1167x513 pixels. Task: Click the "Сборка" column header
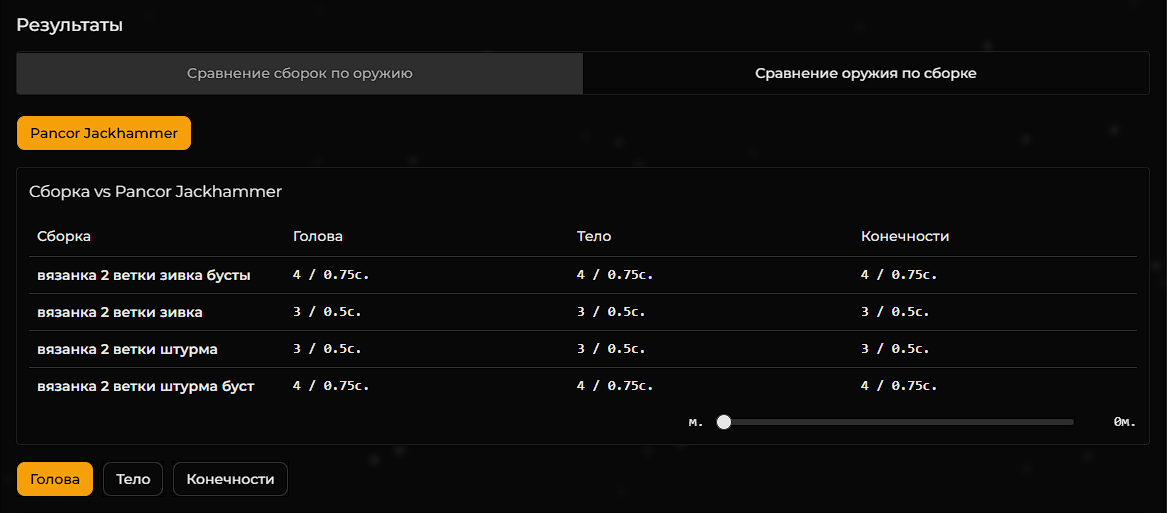click(x=64, y=237)
